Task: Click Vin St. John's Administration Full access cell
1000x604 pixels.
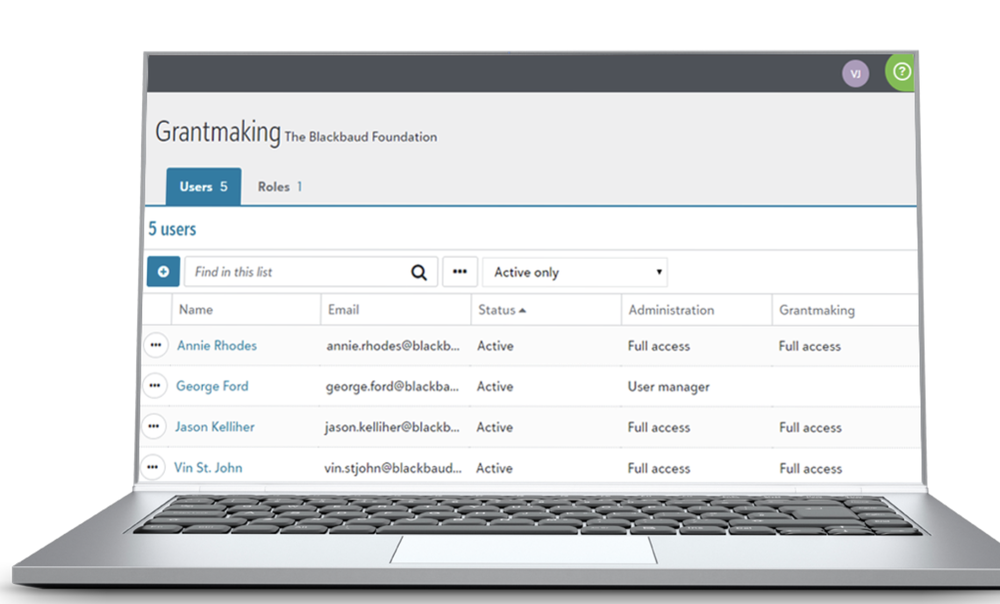Action: point(659,468)
